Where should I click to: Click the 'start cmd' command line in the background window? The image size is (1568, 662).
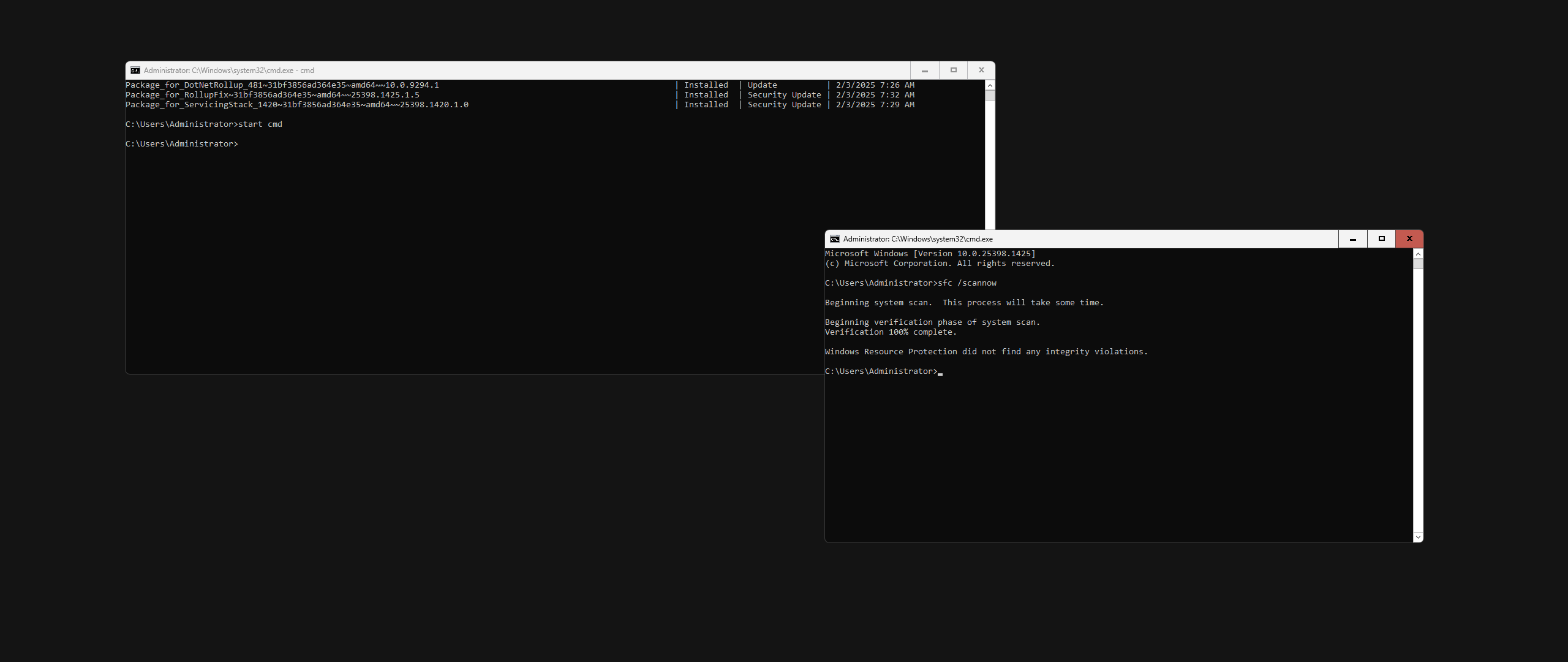coord(260,124)
